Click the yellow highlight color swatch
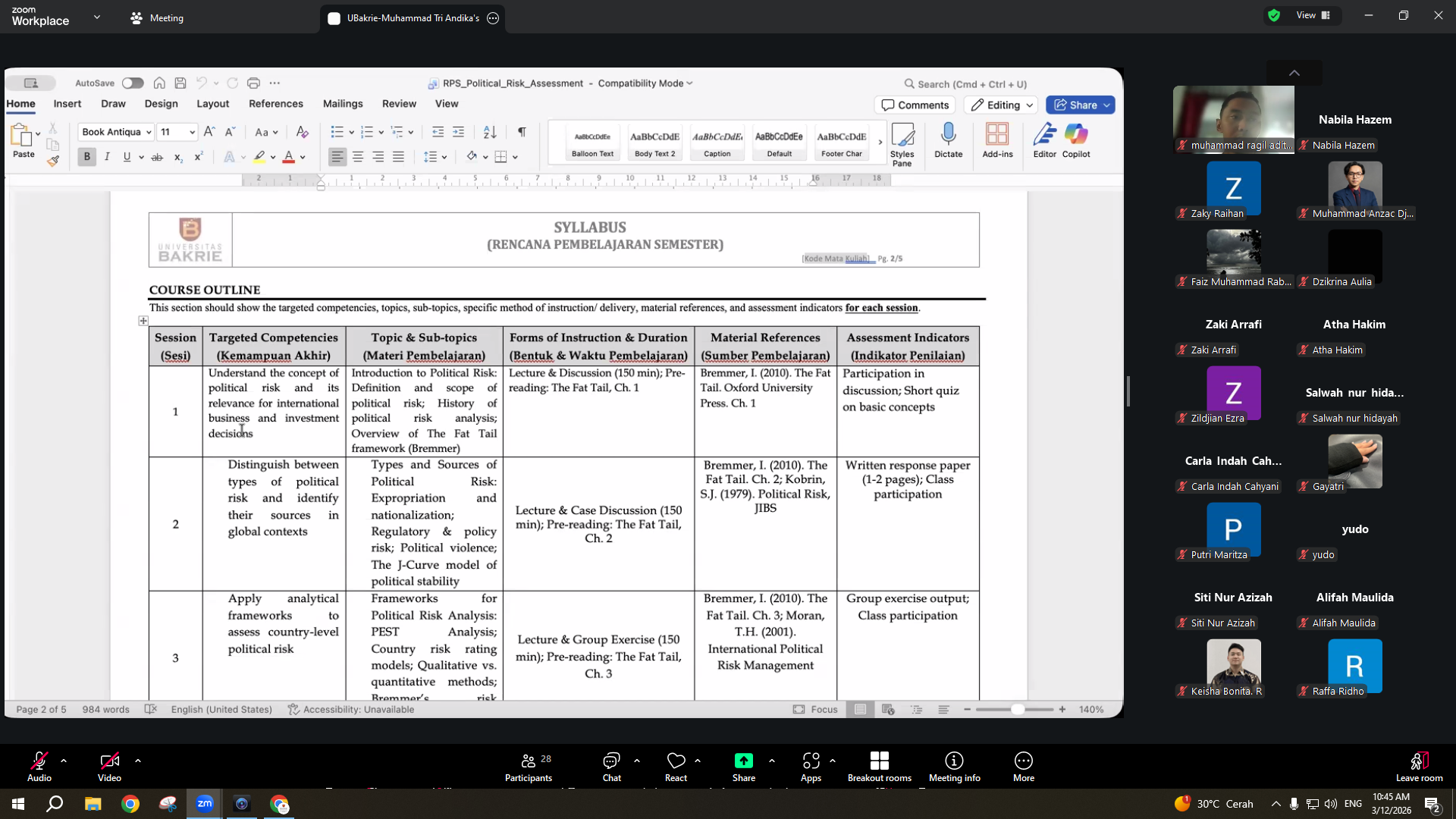Image resolution: width=1456 pixels, height=819 pixels. [259, 157]
